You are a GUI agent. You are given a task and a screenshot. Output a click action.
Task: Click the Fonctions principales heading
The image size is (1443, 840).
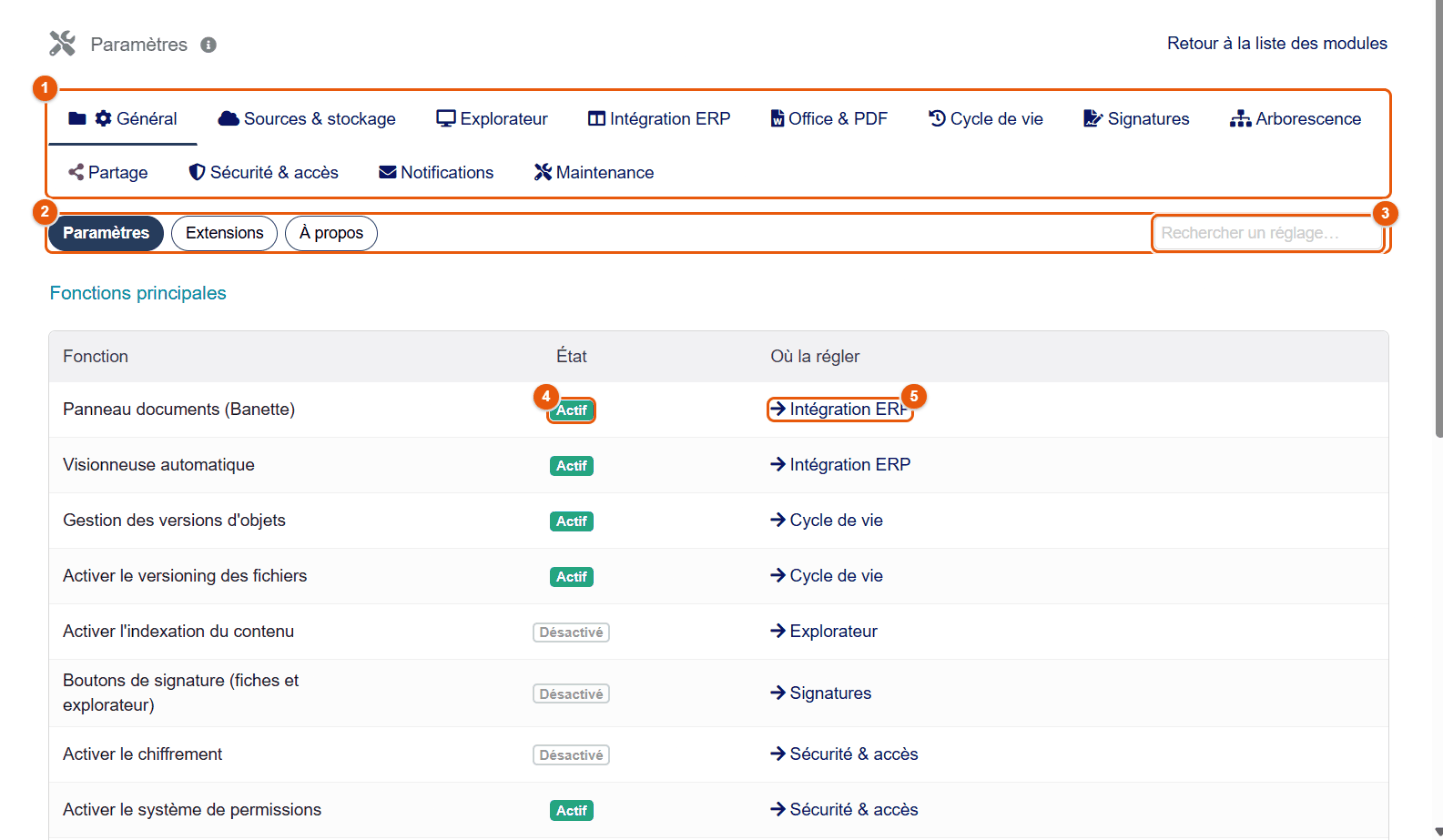138,293
